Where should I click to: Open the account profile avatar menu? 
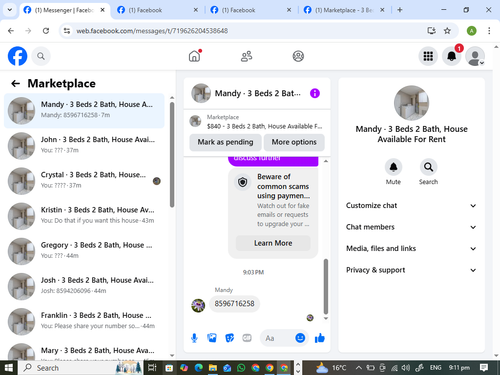(x=475, y=56)
